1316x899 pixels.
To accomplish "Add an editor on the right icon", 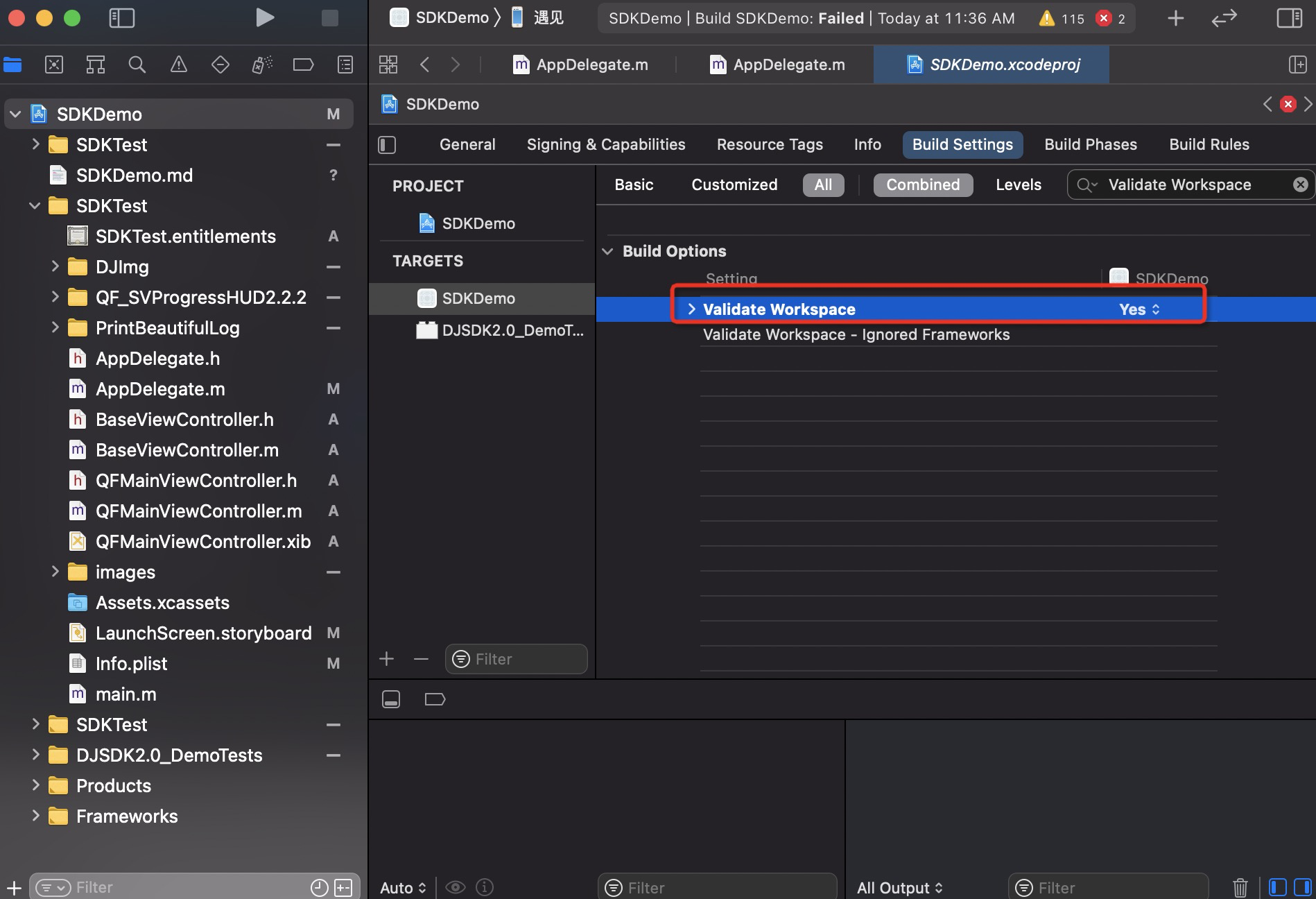I will pyautogui.click(x=1297, y=65).
